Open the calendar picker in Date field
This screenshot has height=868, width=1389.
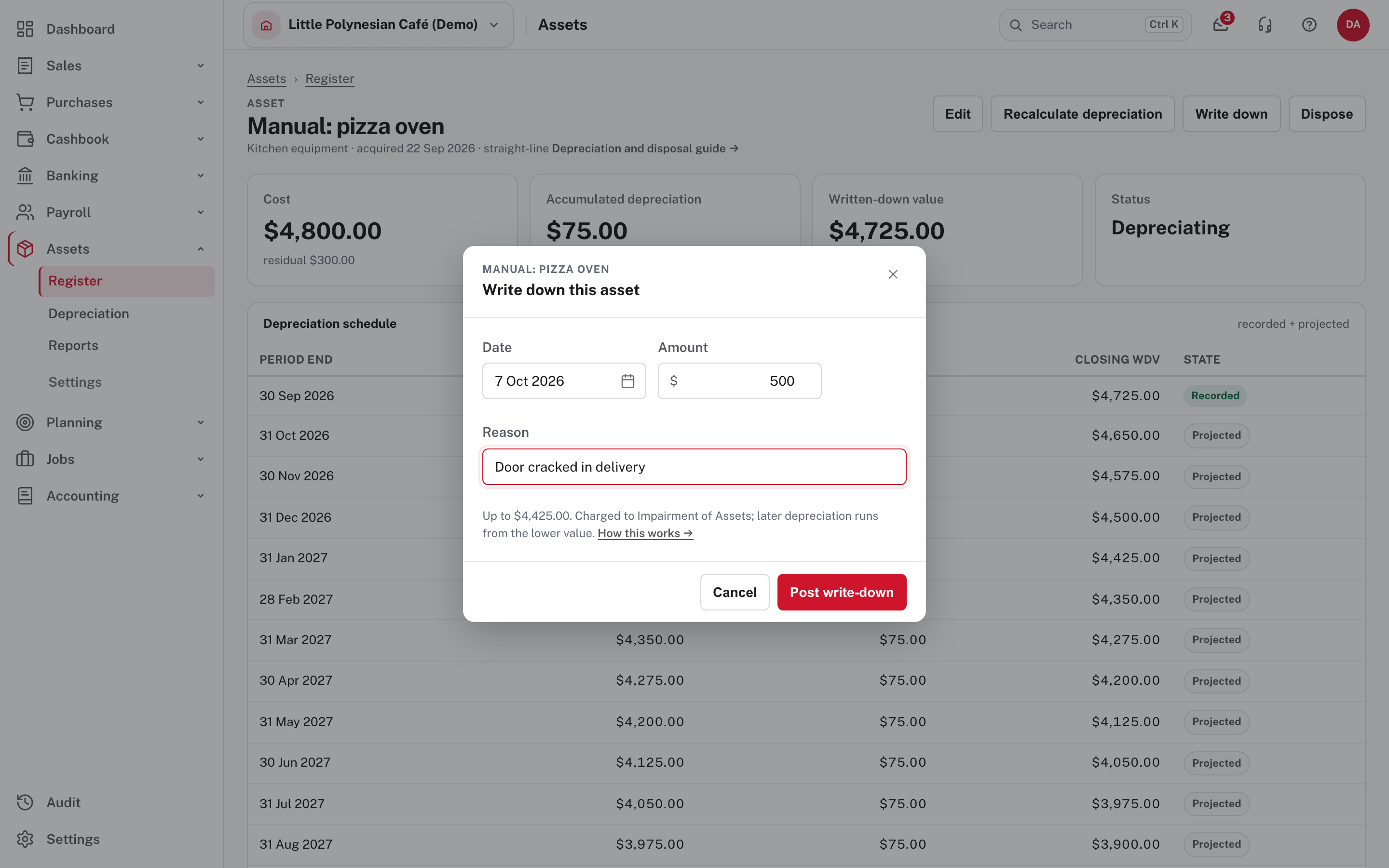pos(628,381)
